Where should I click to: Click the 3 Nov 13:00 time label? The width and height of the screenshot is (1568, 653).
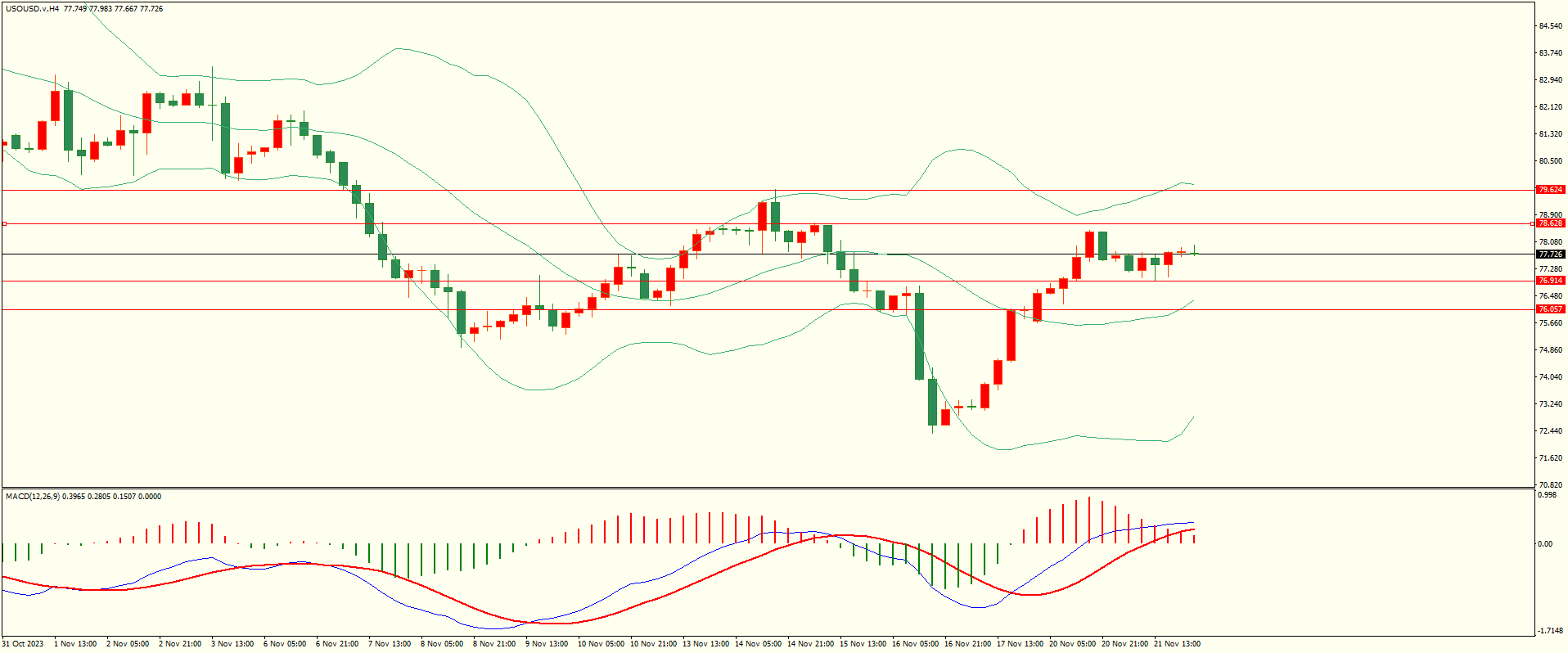point(232,644)
